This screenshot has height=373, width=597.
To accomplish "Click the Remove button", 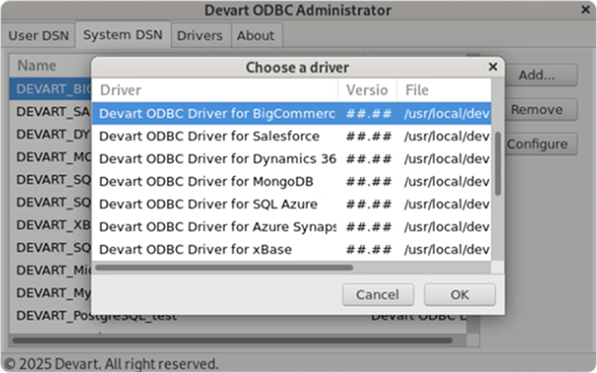I will click(x=536, y=110).
